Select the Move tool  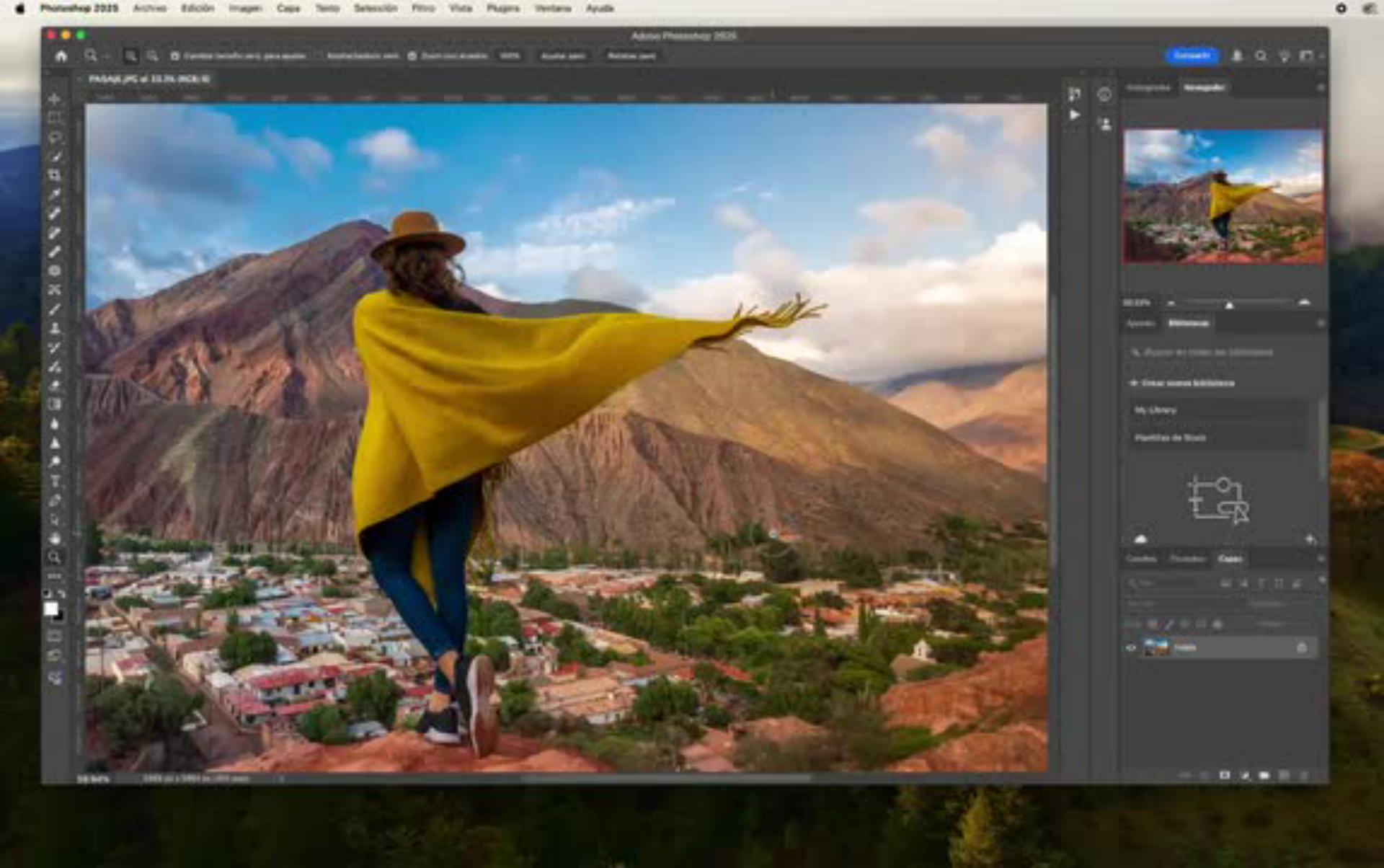pos(55,99)
